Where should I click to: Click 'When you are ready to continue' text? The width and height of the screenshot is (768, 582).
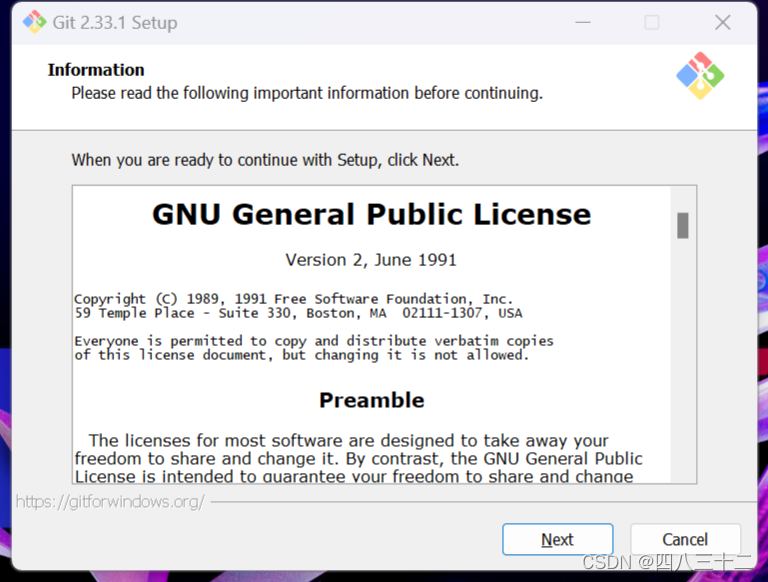pyautogui.click(x=265, y=160)
